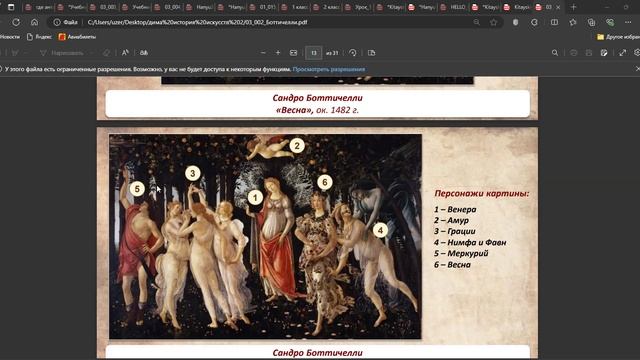Image resolution: width=640 pixels, height=360 pixels.
Task: Zoom in on the PDF
Action: click(278, 53)
